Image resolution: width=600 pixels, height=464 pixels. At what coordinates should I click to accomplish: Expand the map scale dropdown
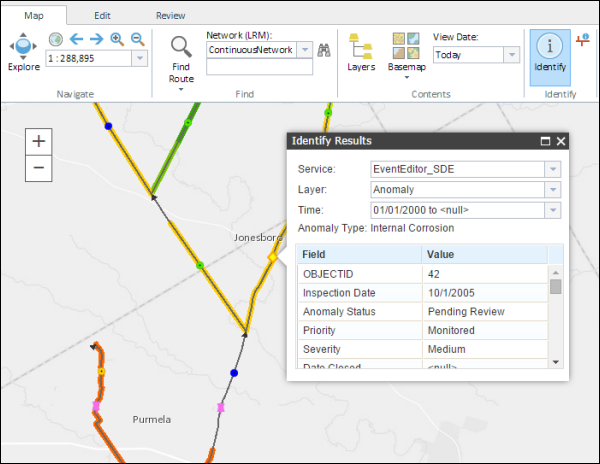click(138, 59)
